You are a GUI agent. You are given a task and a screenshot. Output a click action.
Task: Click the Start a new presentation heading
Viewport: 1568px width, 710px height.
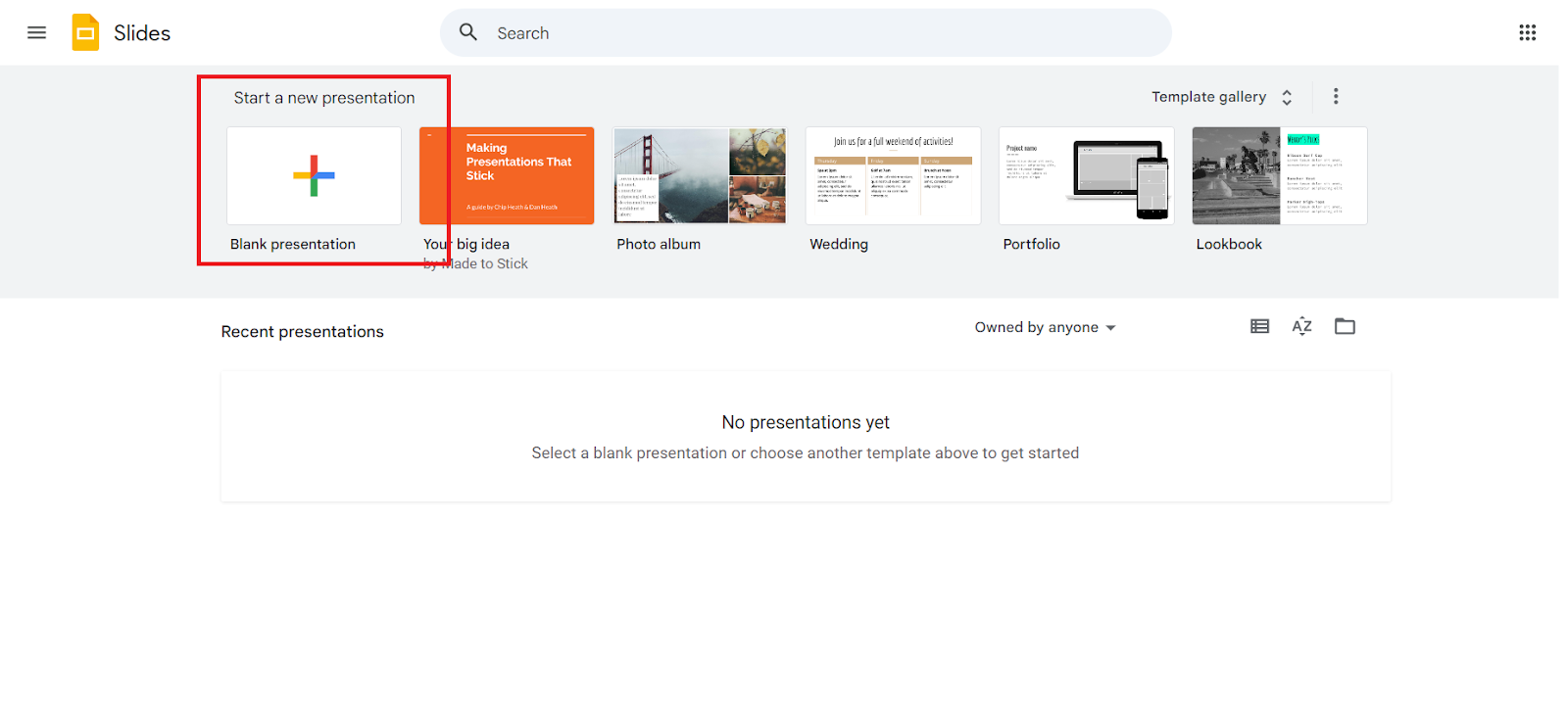(x=324, y=98)
